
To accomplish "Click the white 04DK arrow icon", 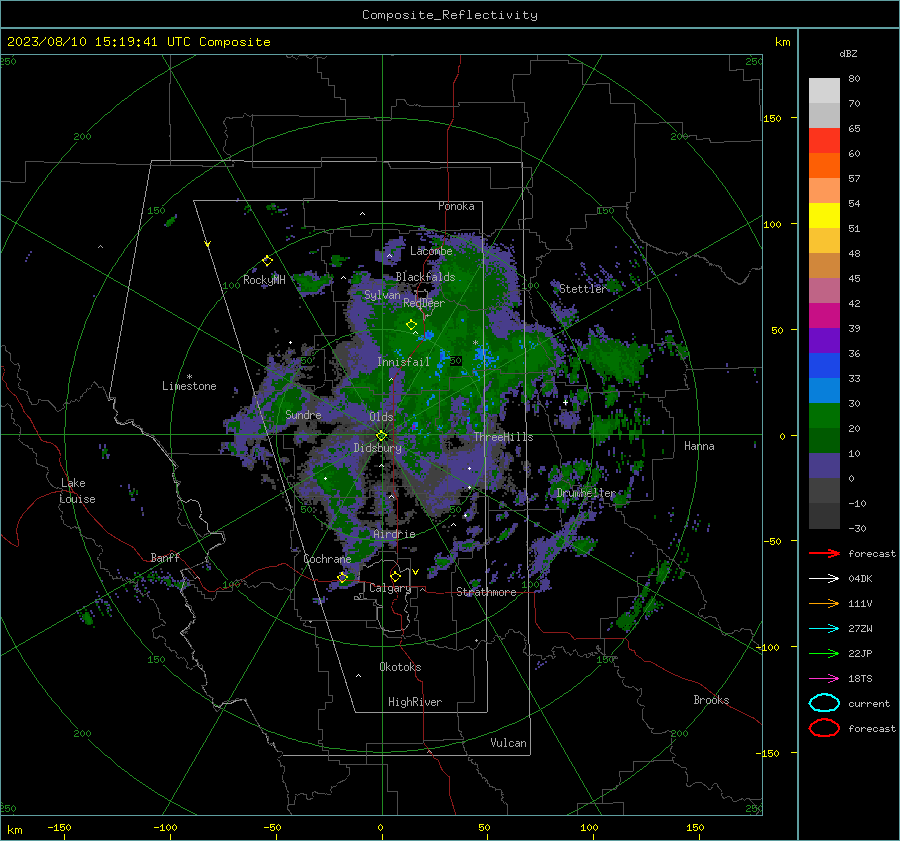I will tap(824, 579).
